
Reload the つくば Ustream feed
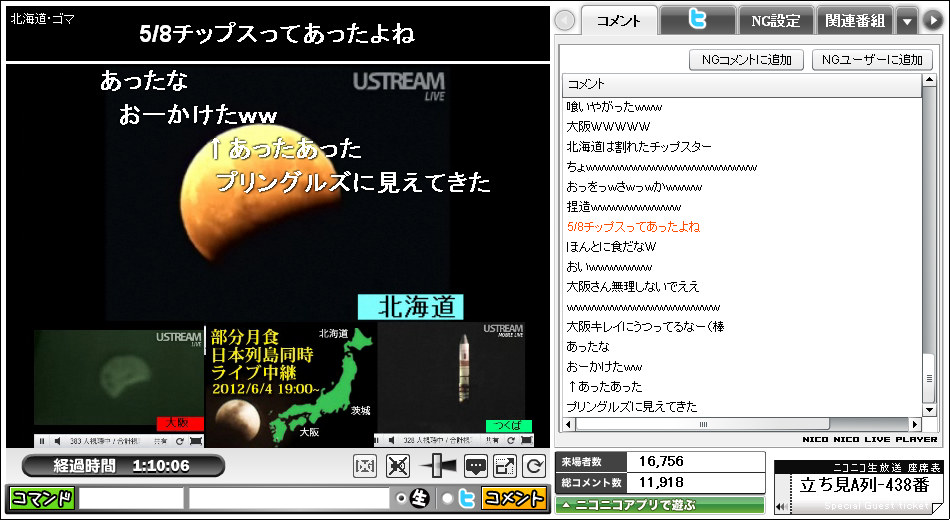(511, 440)
